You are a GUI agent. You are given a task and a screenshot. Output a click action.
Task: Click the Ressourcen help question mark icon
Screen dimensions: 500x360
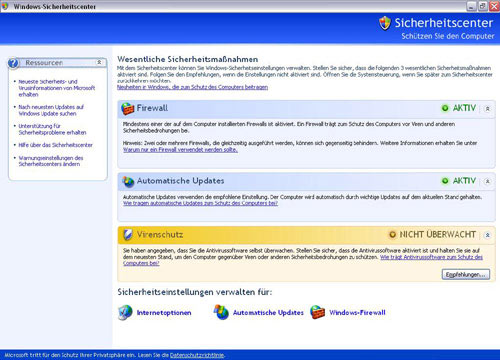click(x=13, y=63)
